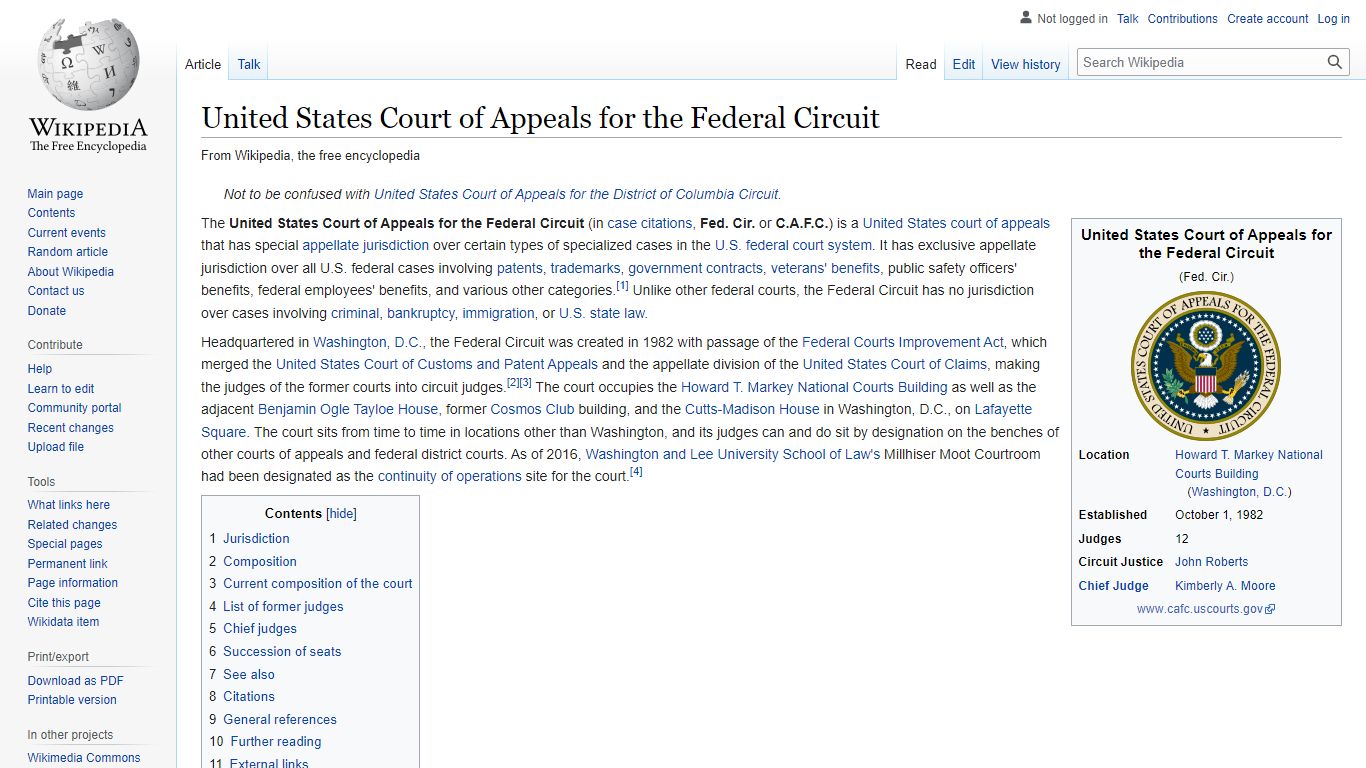Choose Download as PDF

click(x=75, y=681)
